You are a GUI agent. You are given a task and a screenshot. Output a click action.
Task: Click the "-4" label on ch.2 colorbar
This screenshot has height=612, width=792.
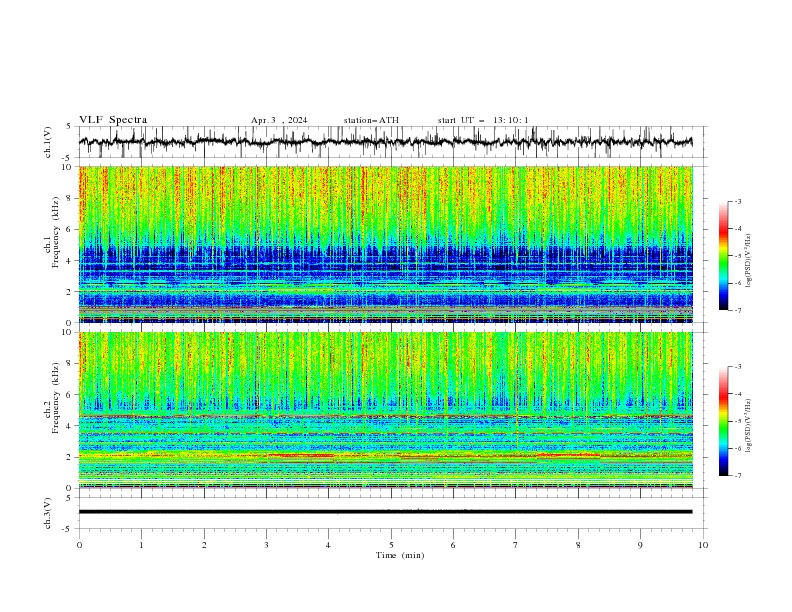click(738, 394)
